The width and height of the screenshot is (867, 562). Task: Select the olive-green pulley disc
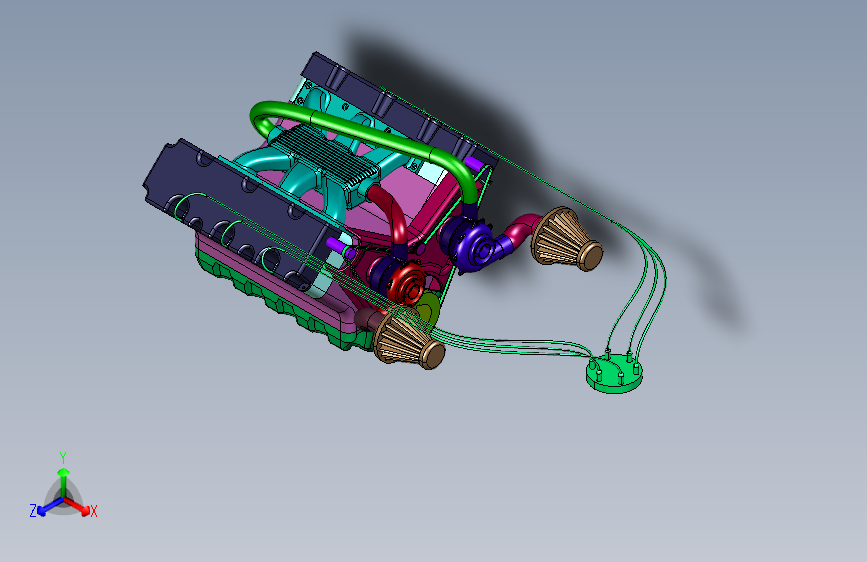[x=429, y=310]
